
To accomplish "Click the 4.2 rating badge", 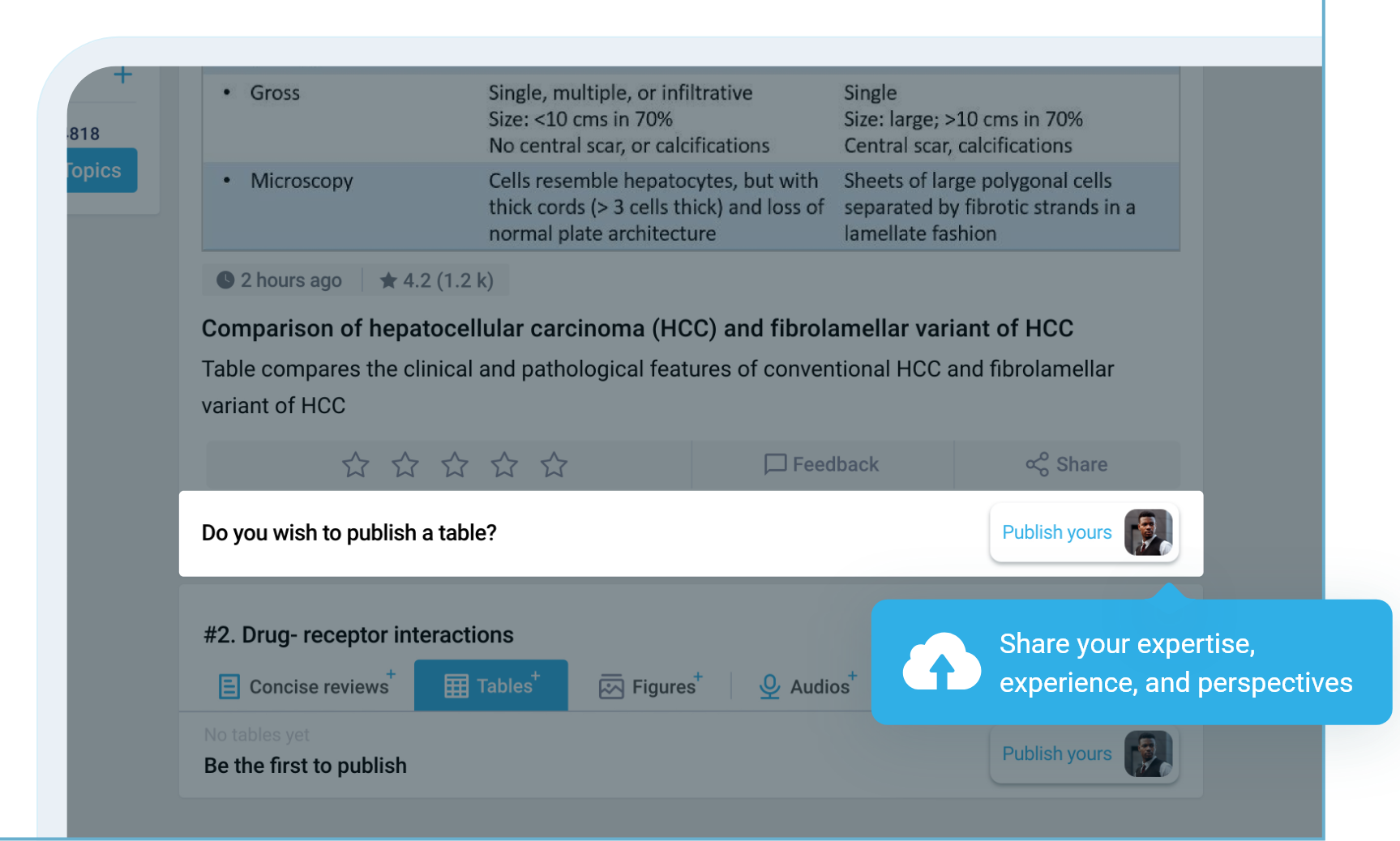I will click(x=436, y=280).
